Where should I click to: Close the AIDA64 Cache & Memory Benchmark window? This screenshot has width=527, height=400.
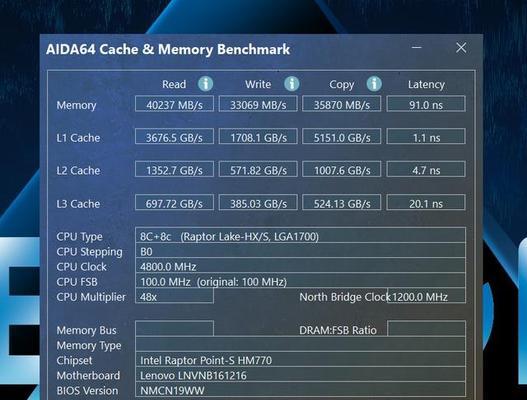pyautogui.click(x=461, y=47)
